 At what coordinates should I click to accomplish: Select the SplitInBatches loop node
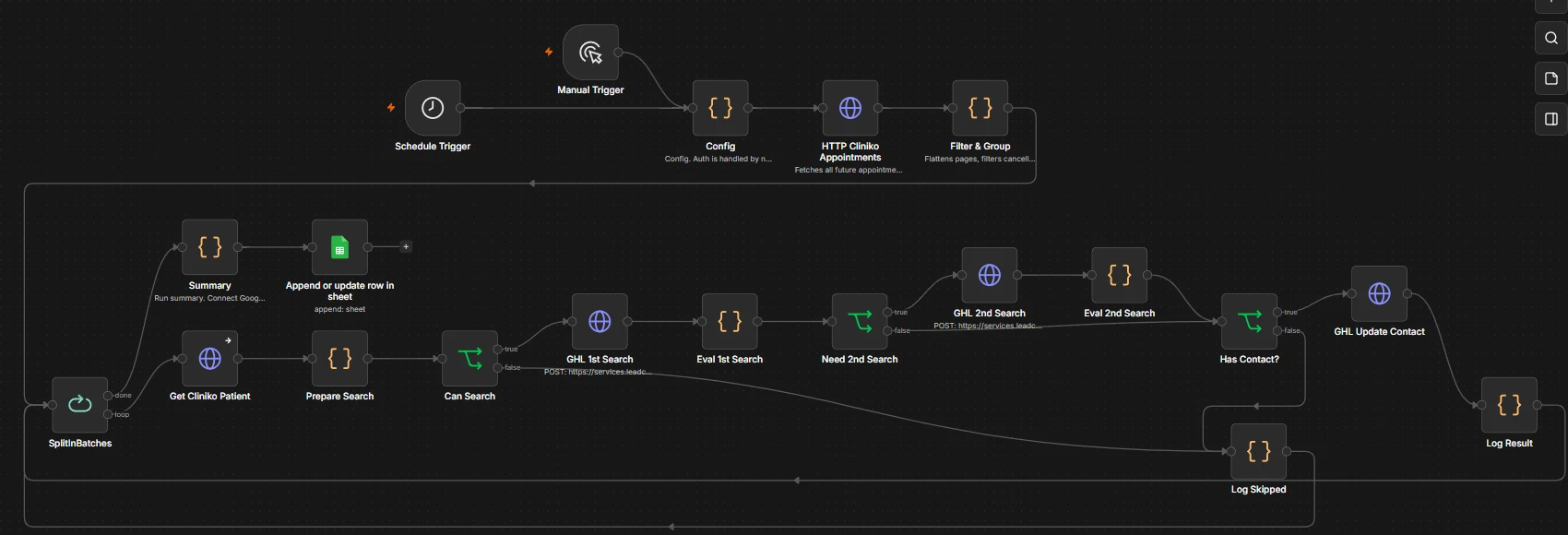coord(80,405)
